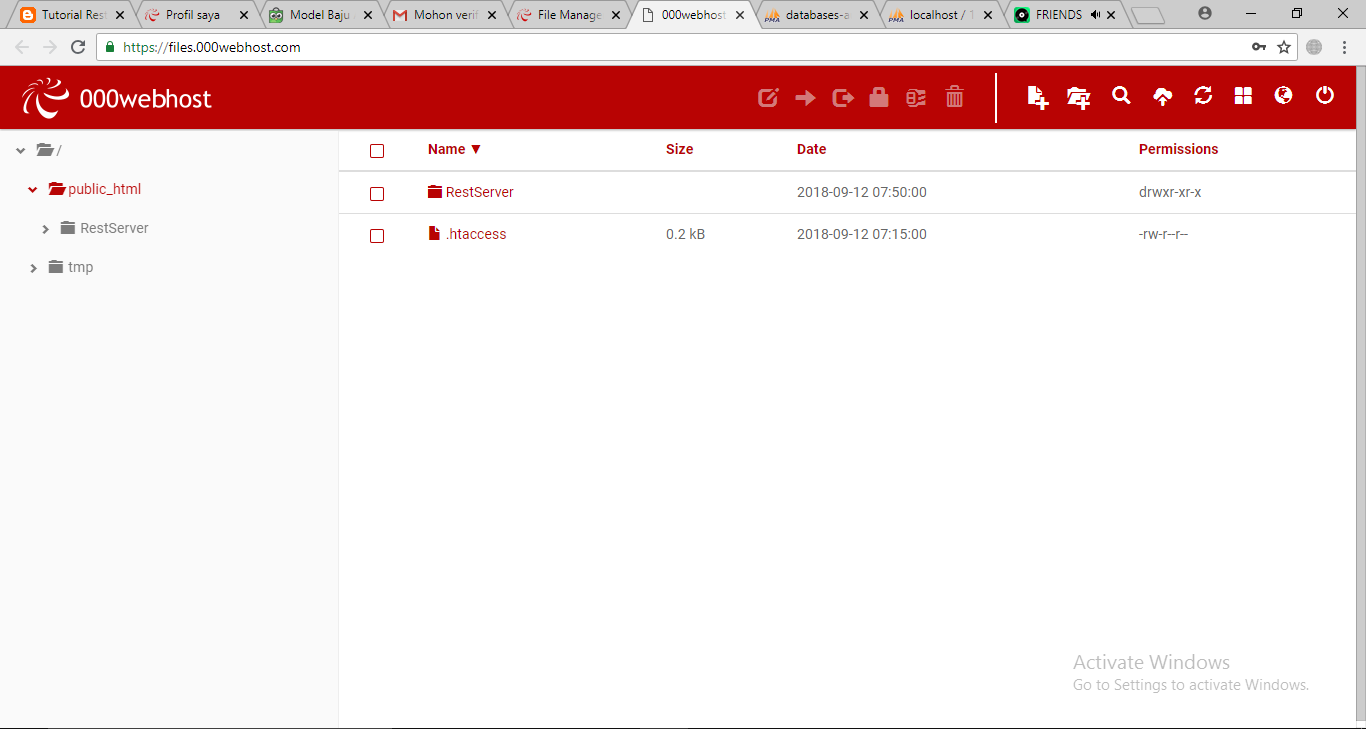1366x729 pixels.
Task: Open the apps grid menu
Action: 1242,97
